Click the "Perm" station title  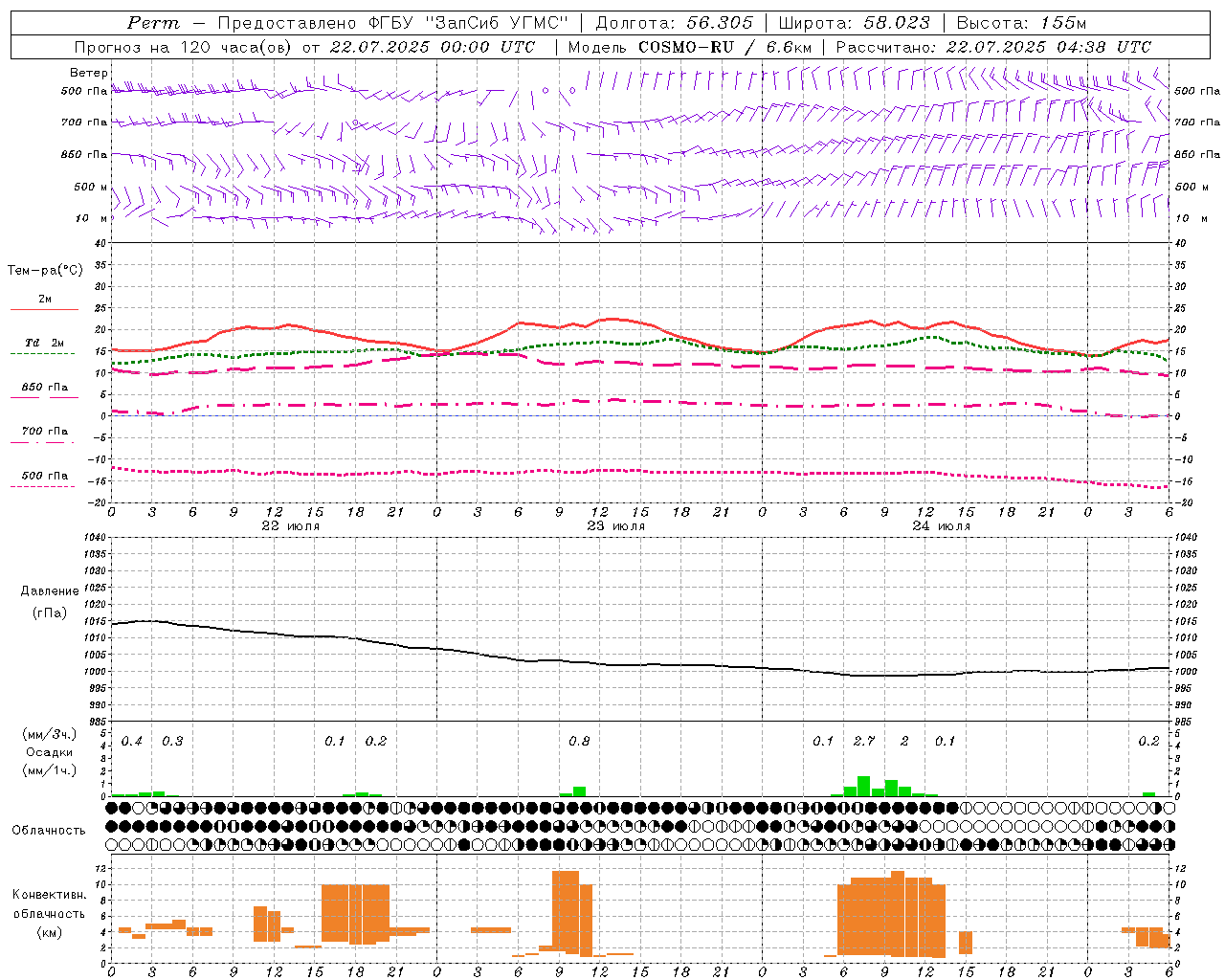click(153, 23)
